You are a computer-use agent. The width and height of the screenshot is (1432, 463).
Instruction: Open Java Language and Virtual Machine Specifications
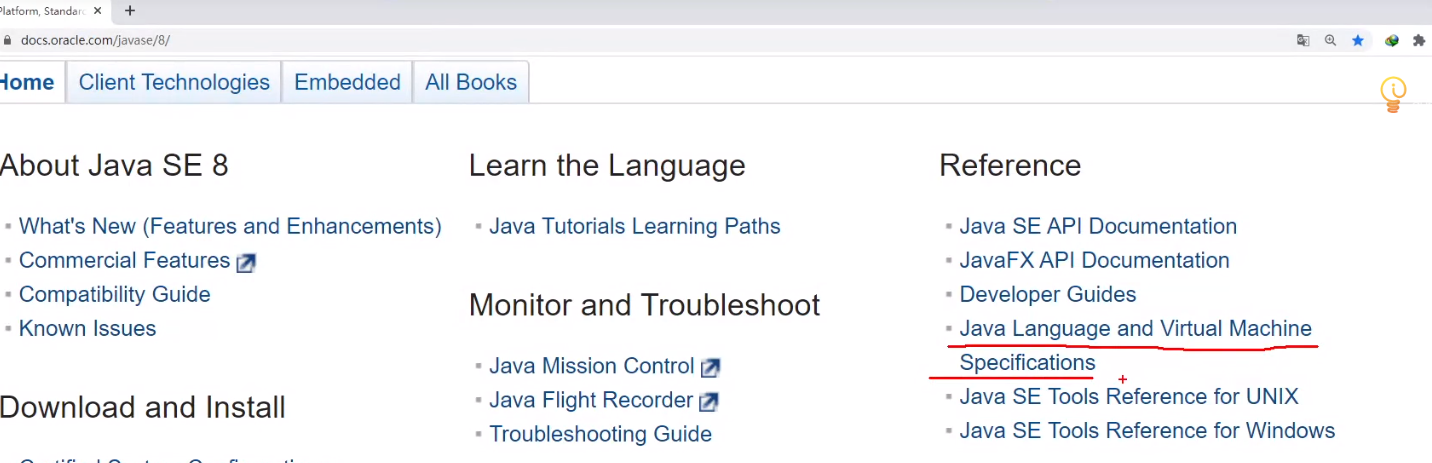[x=1135, y=346]
